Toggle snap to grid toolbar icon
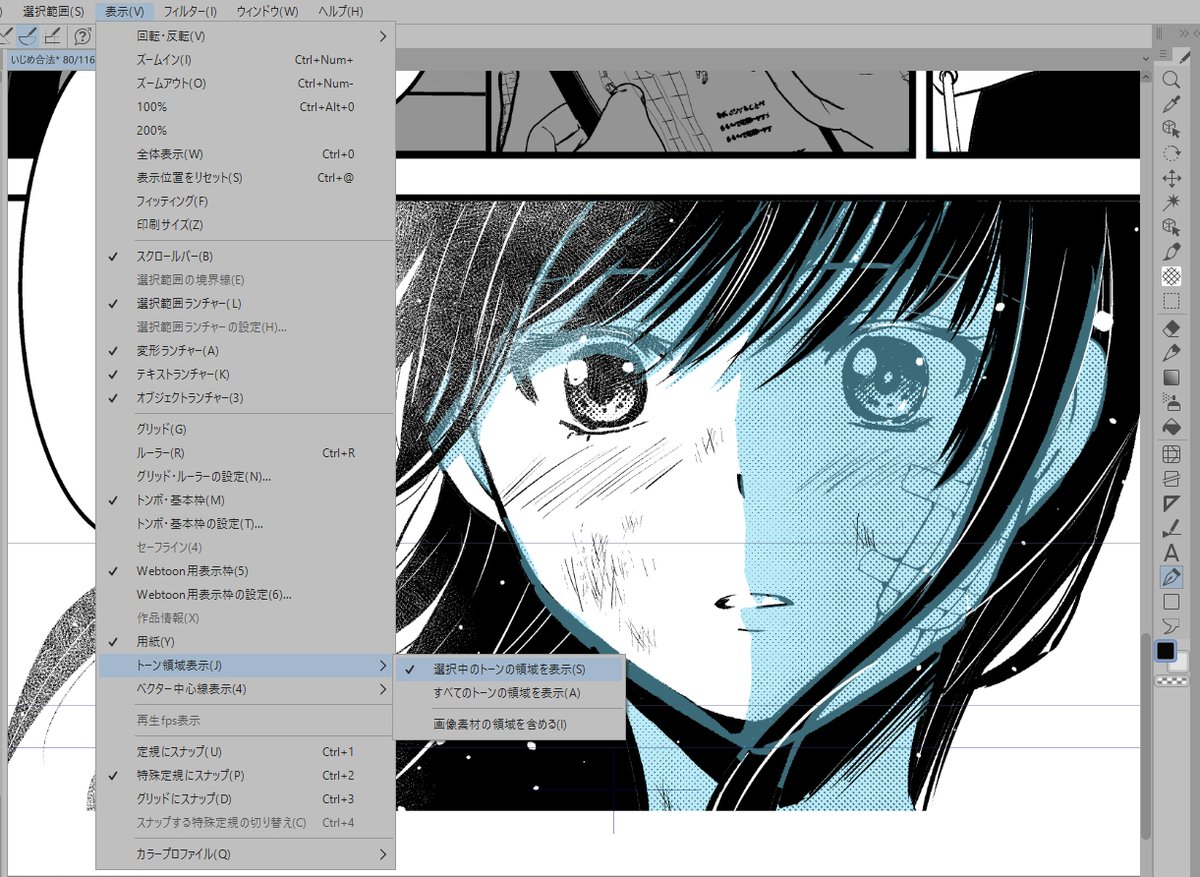This screenshot has height=877, width=1200. (x=53, y=36)
